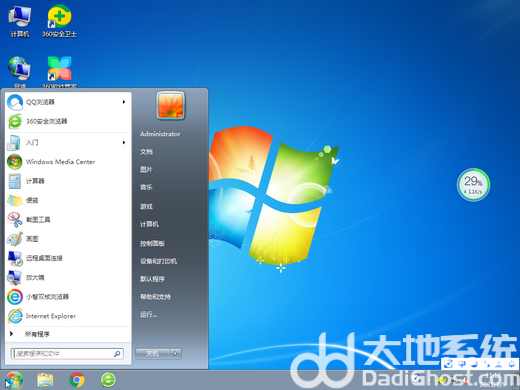Image resolution: width=520 pixels, height=390 pixels.
Task: Open 图片 Pictures library
Action: click(147, 170)
